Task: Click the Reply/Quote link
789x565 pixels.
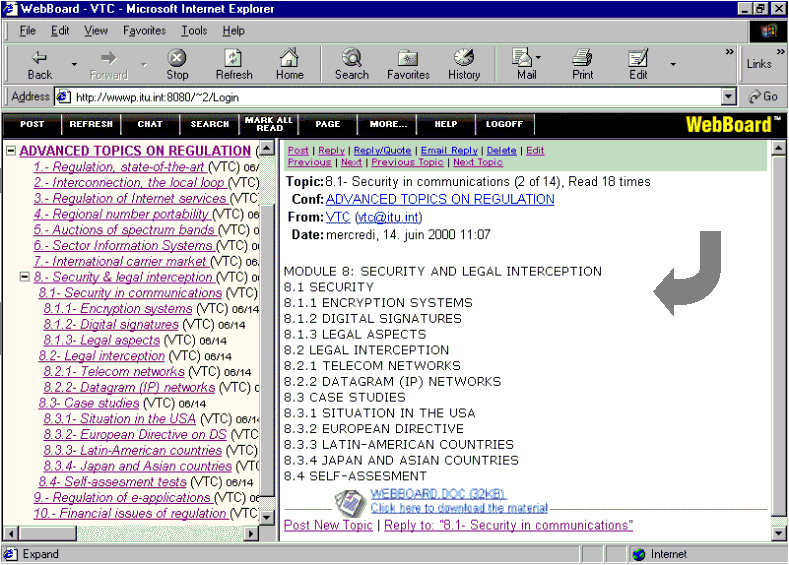Action: click(382, 150)
